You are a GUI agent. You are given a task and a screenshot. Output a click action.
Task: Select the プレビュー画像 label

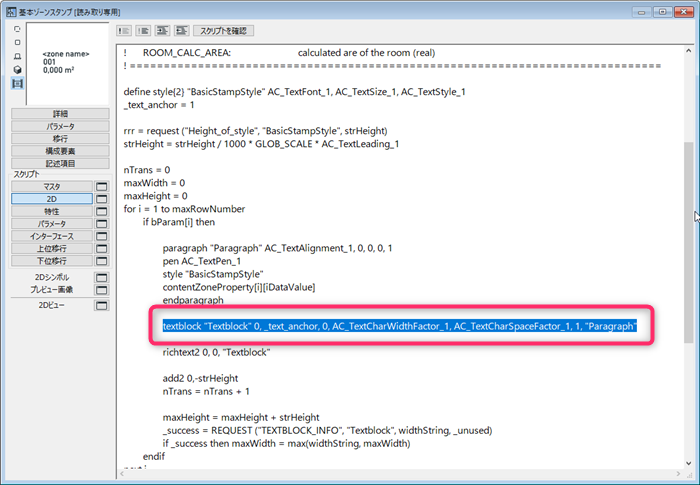(52, 290)
